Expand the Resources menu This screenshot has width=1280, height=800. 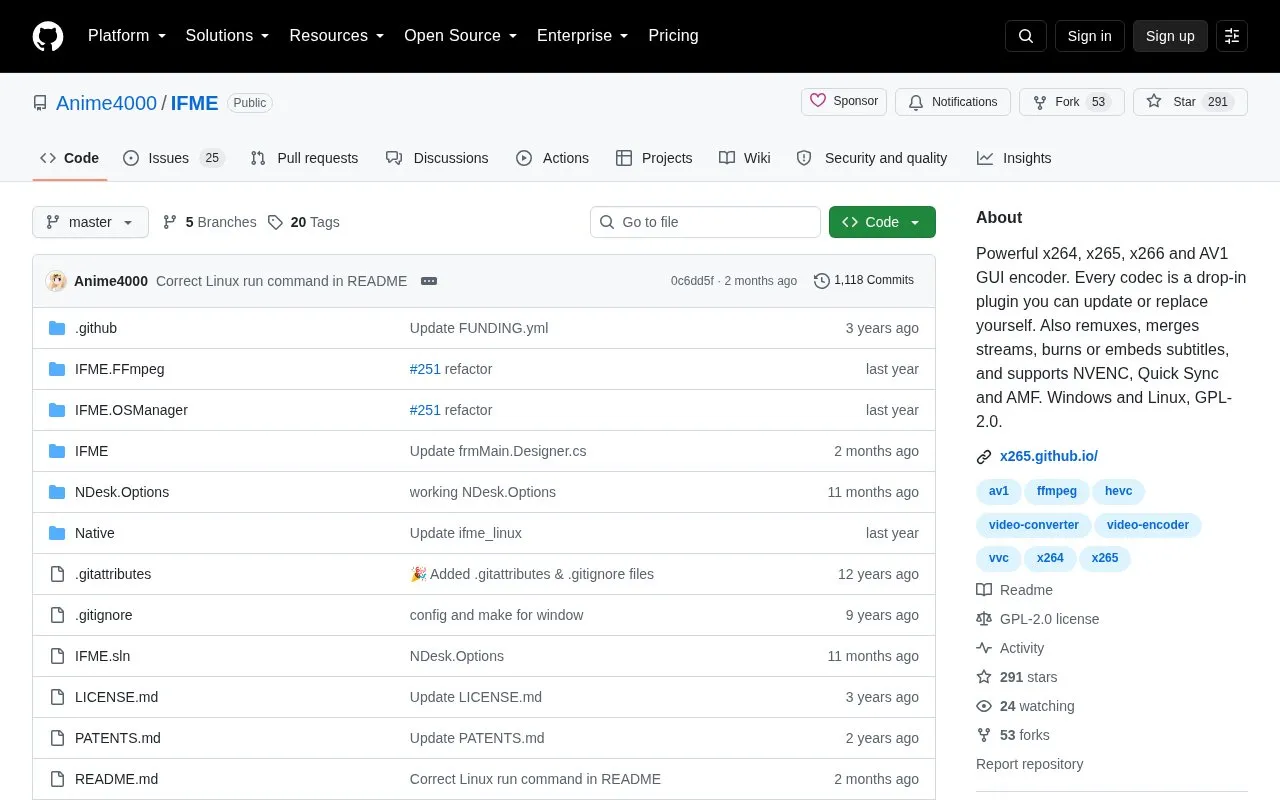pos(337,36)
